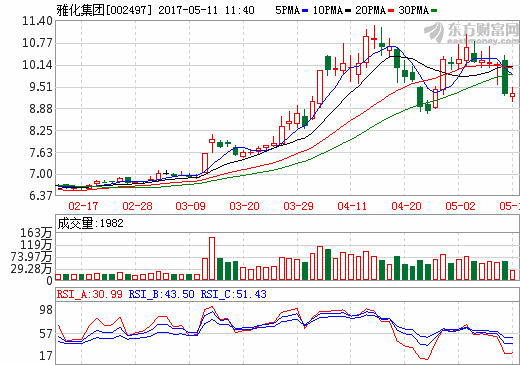Click the 10PMA legend label

328,10
